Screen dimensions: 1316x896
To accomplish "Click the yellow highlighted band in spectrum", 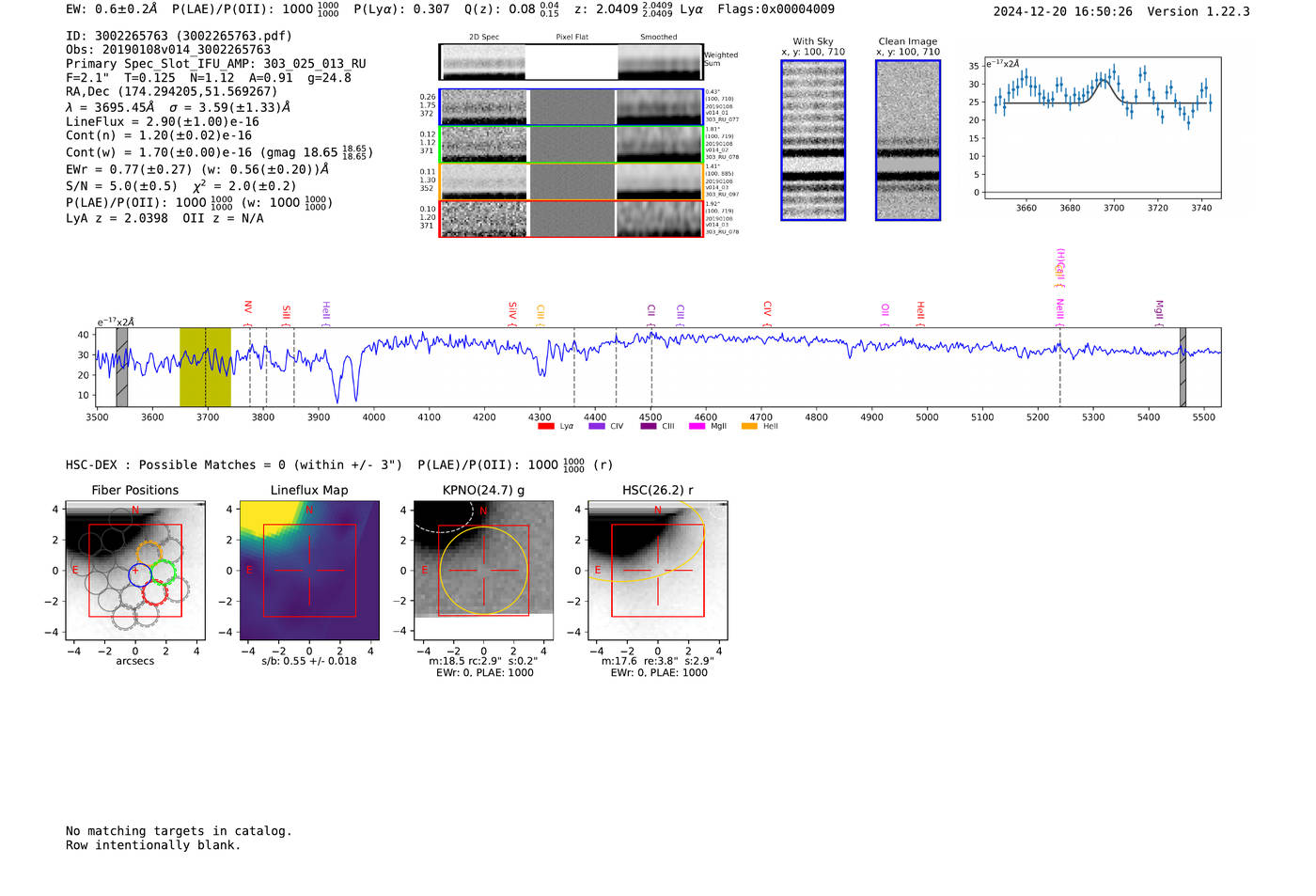I will (x=205, y=367).
